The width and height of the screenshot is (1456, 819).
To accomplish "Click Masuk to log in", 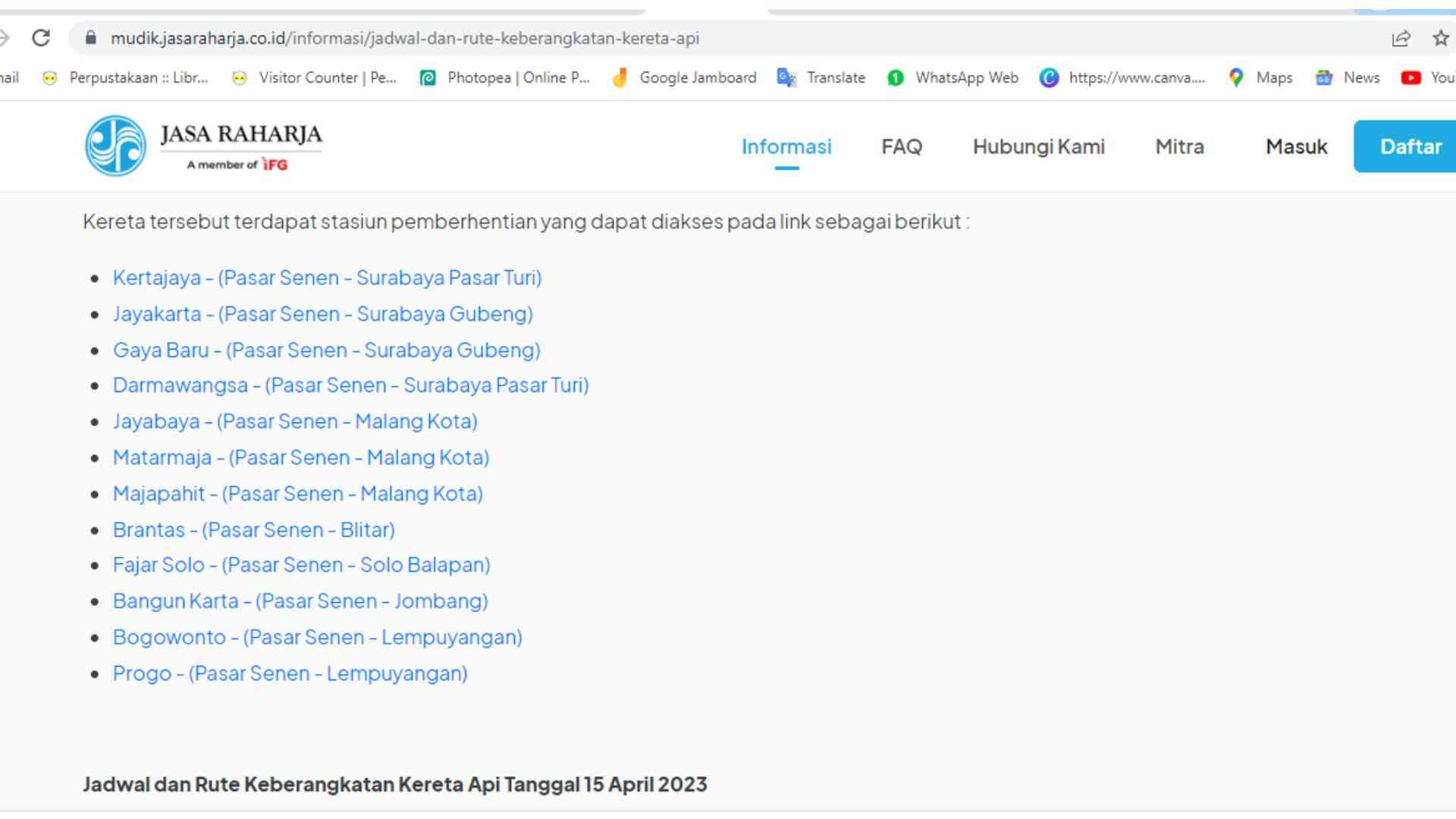I will 1297,146.
